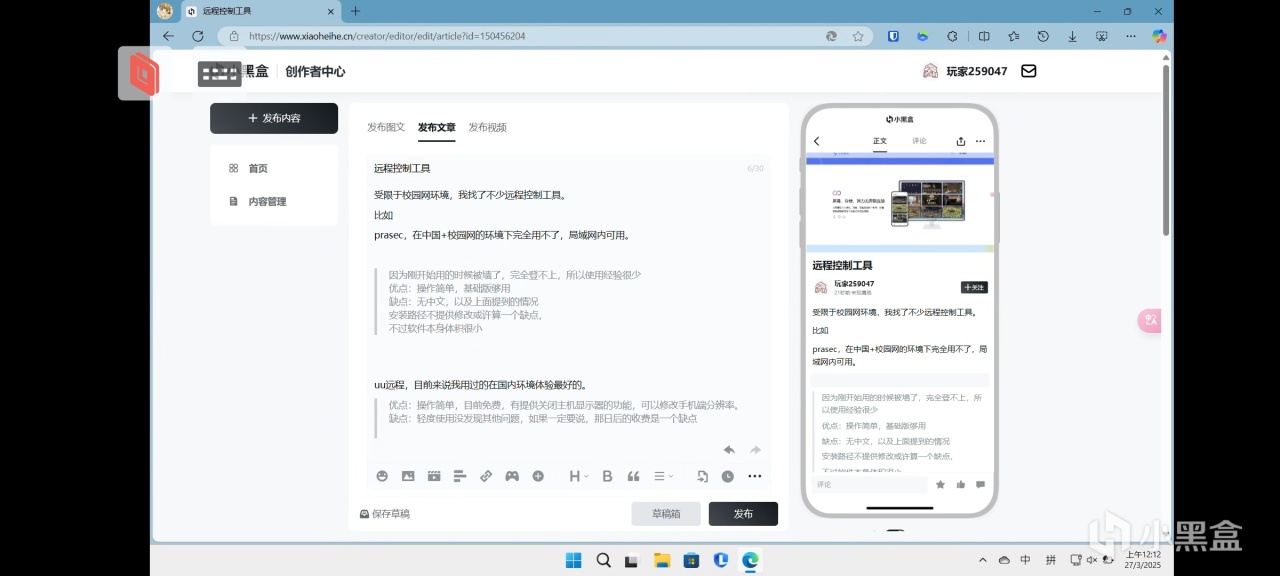Viewport: 1280px width, 576px height.
Task: Switch to the 发布图文 tab
Action: [386, 127]
